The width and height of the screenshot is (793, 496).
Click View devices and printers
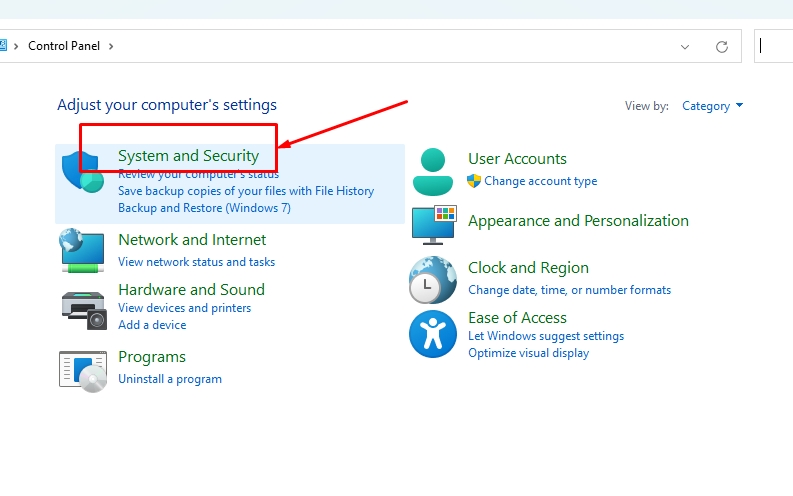click(184, 308)
